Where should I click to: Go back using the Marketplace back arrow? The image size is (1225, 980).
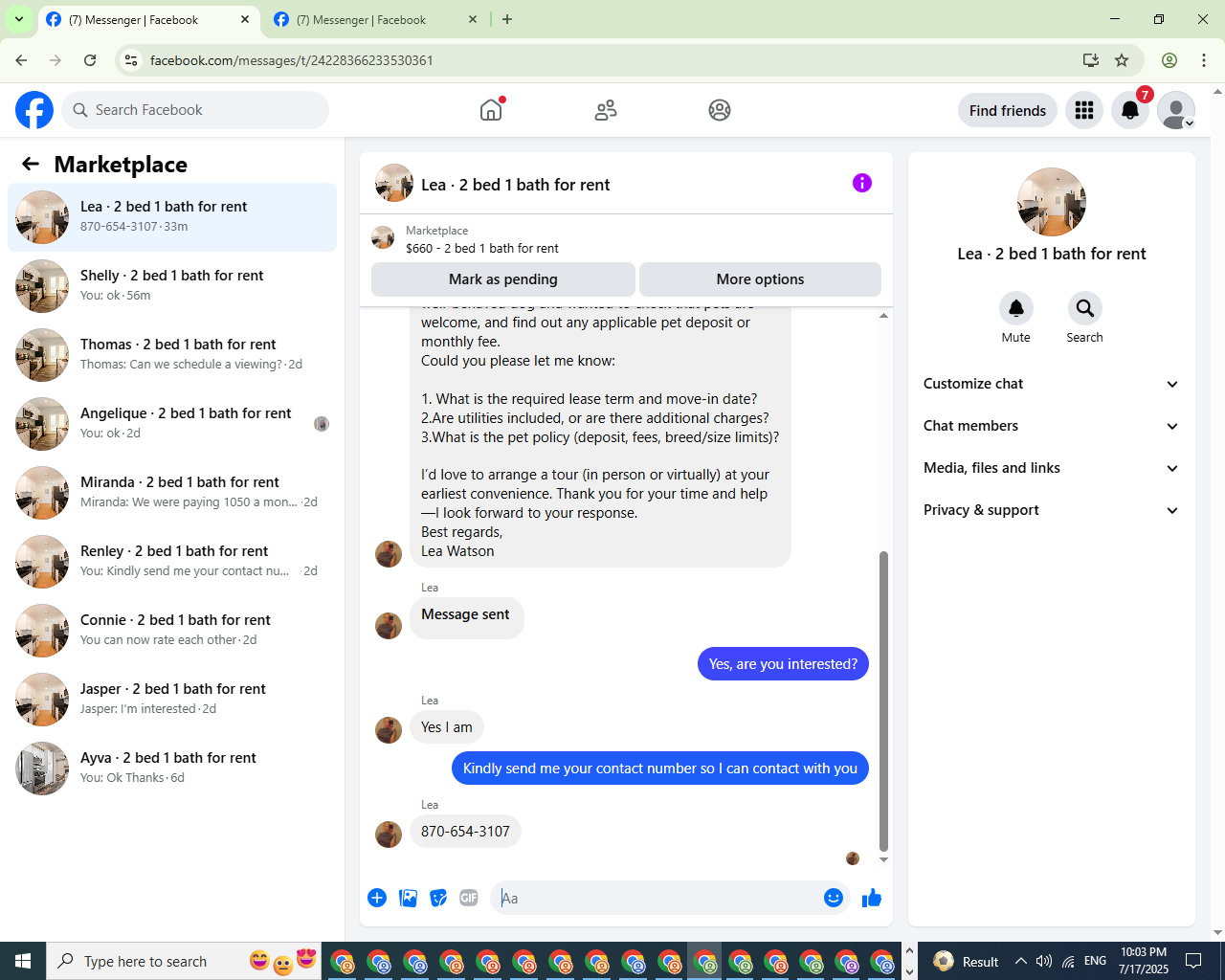pos(31,164)
